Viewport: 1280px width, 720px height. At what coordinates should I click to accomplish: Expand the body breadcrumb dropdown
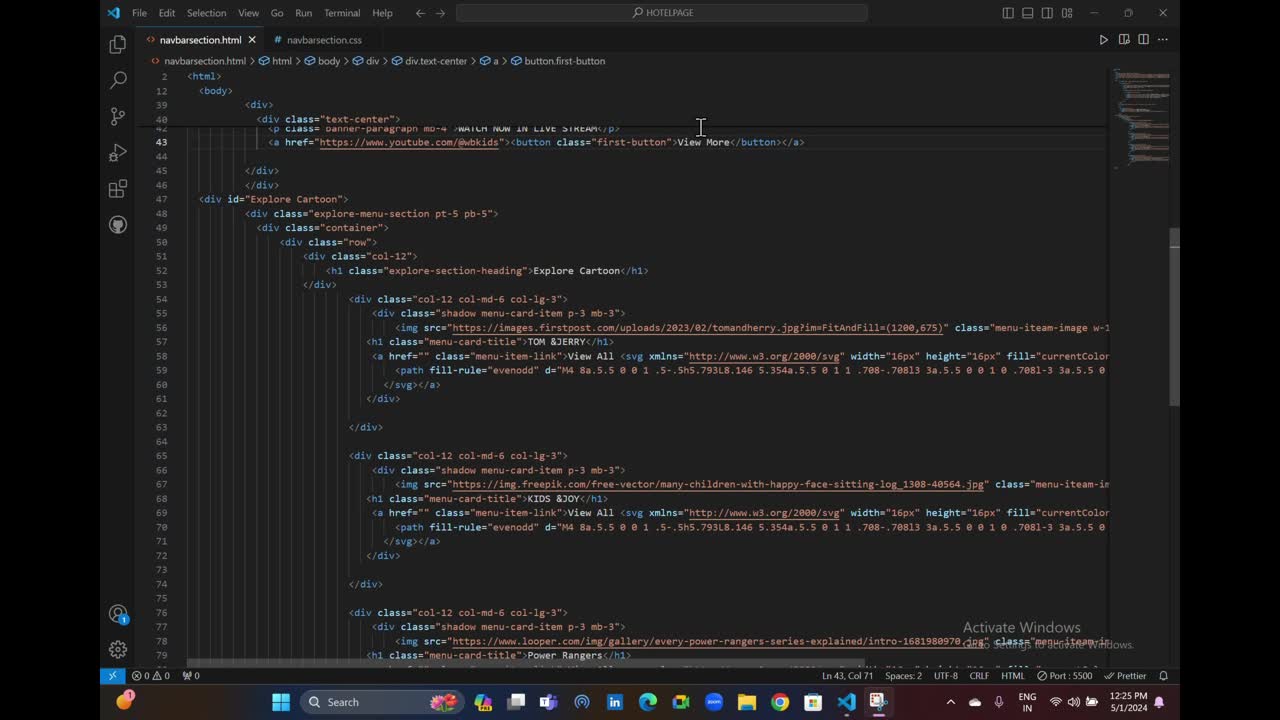coord(328,61)
